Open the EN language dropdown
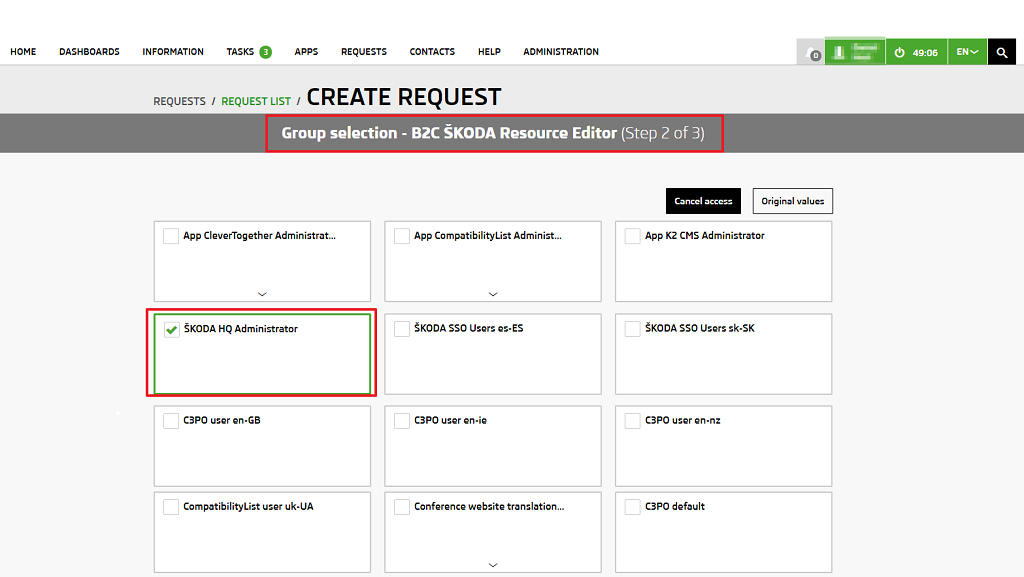The image size is (1024, 577). point(967,52)
